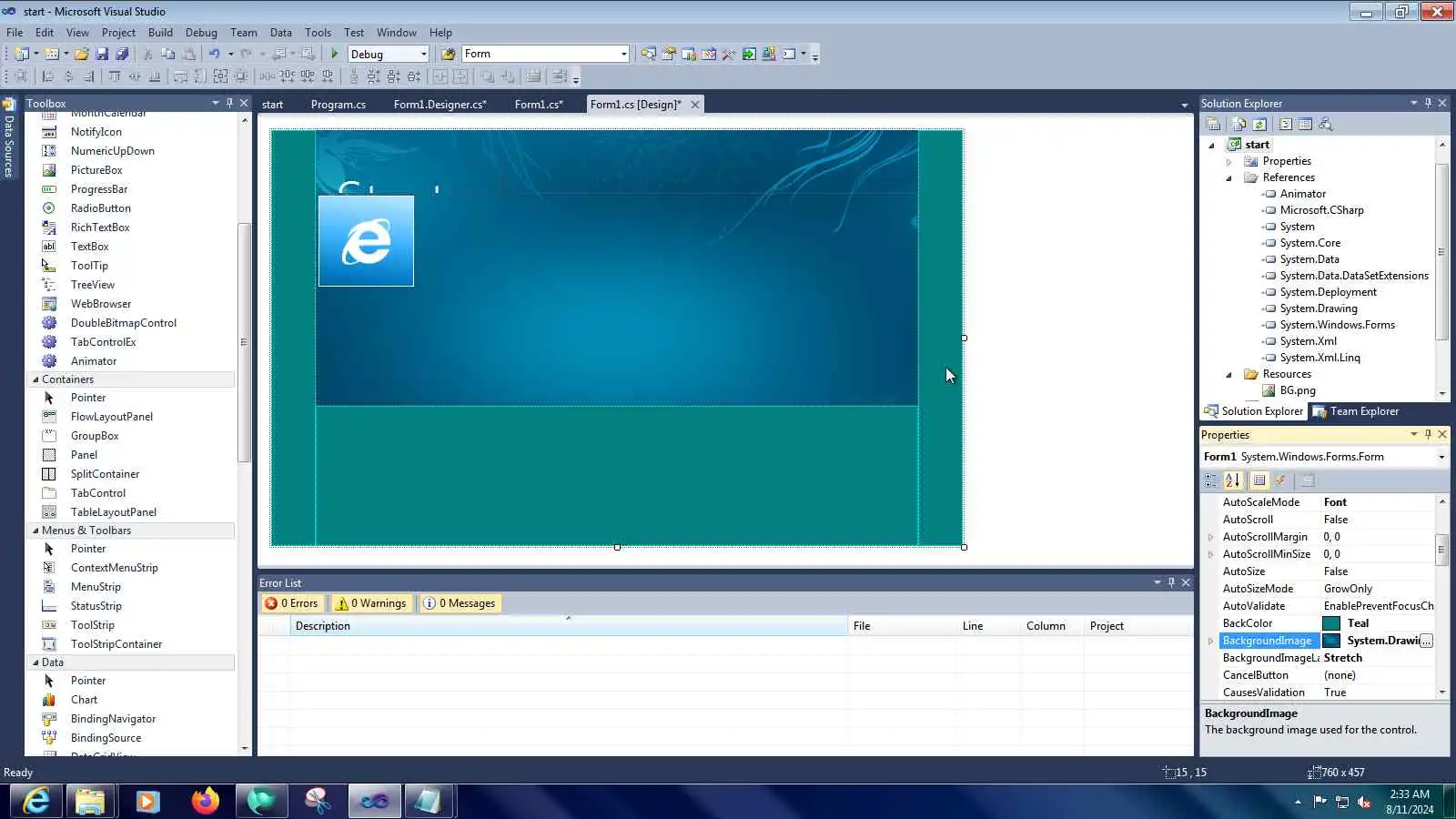Click the Teal BackColor swatch
Viewport: 1456px width, 819px height.
point(1331,623)
